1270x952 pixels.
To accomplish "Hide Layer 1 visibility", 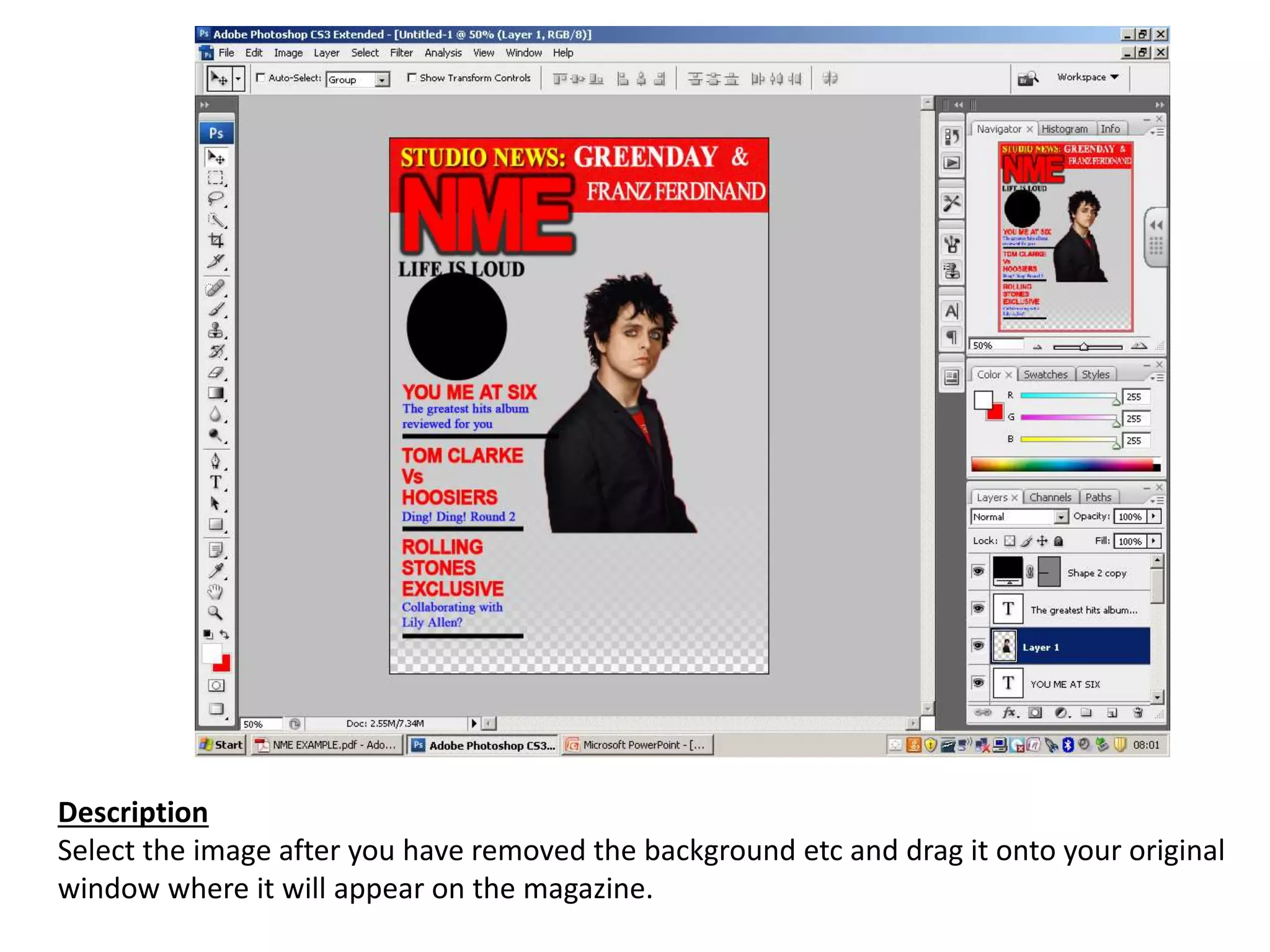I will (979, 645).
